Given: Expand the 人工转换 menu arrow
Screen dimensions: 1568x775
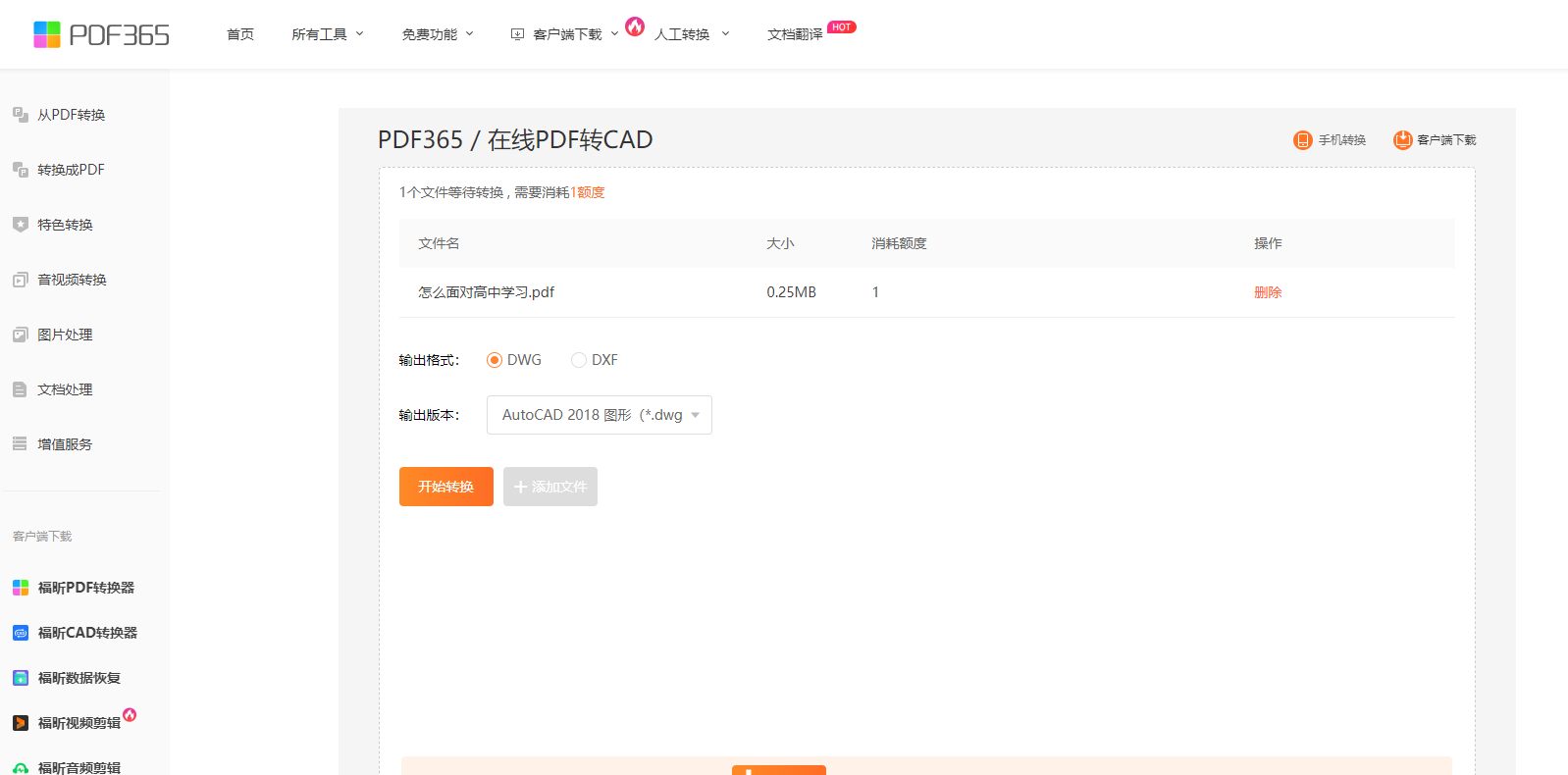Looking at the screenshot, I should tap(726, 34).
